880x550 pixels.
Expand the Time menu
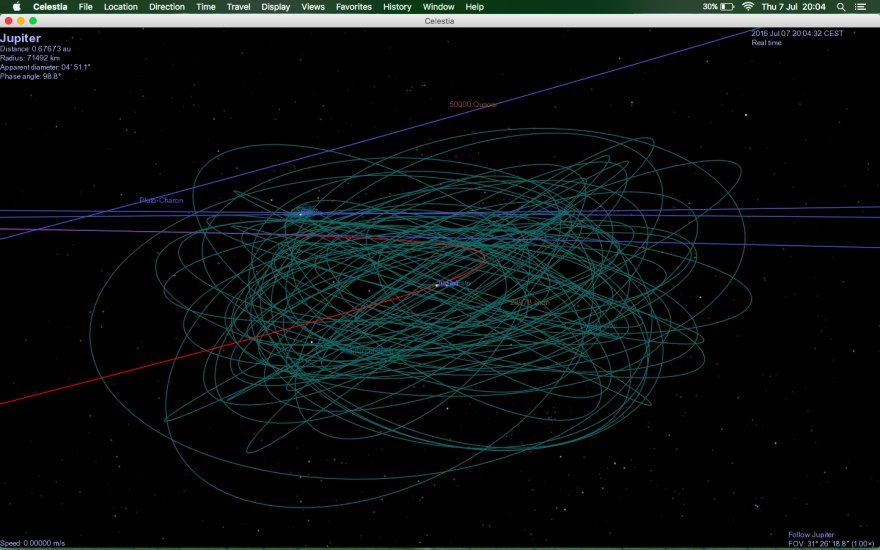click(x=206, y=7)
